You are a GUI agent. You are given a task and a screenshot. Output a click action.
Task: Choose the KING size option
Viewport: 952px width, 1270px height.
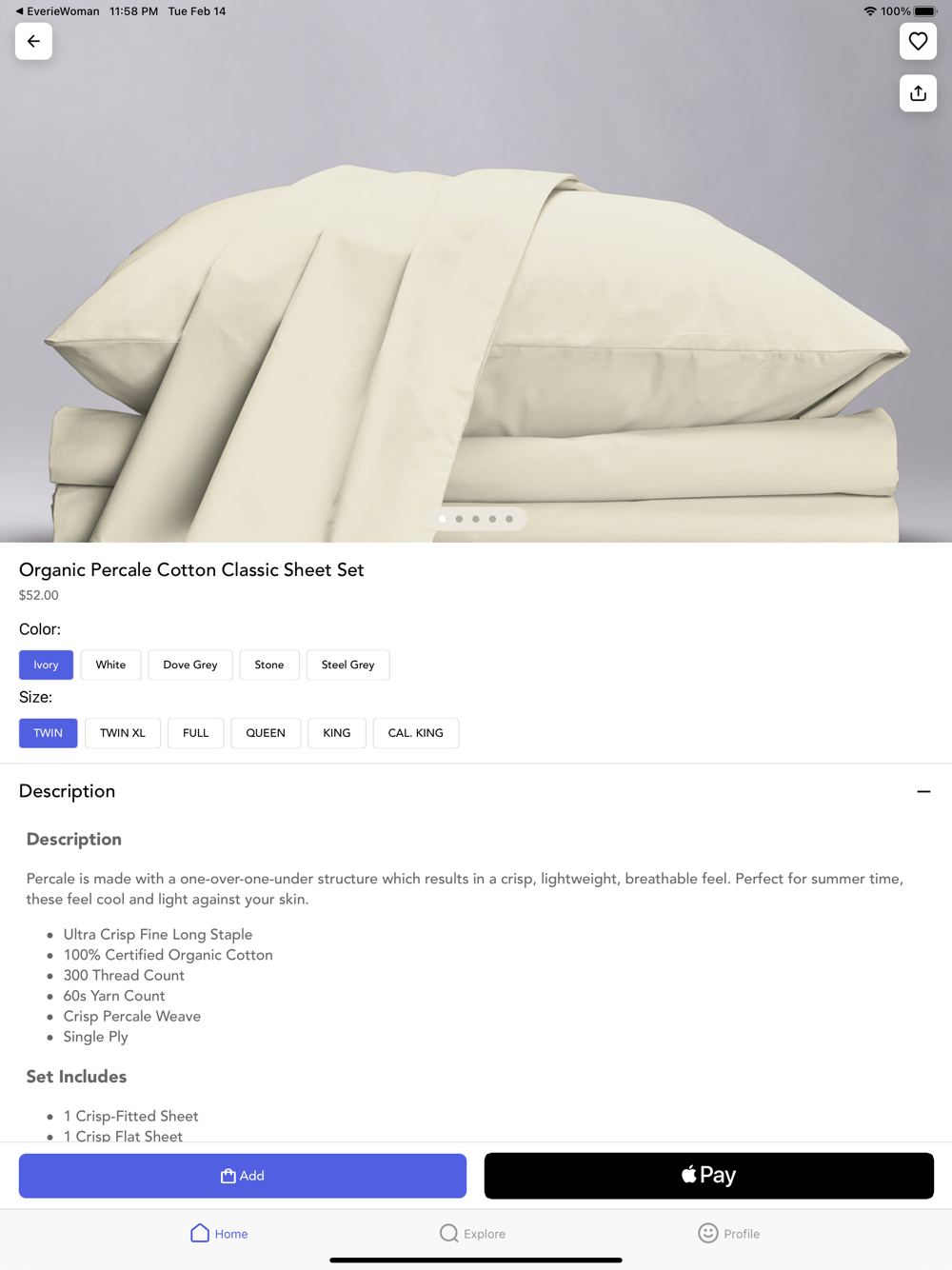coord(337,733)
